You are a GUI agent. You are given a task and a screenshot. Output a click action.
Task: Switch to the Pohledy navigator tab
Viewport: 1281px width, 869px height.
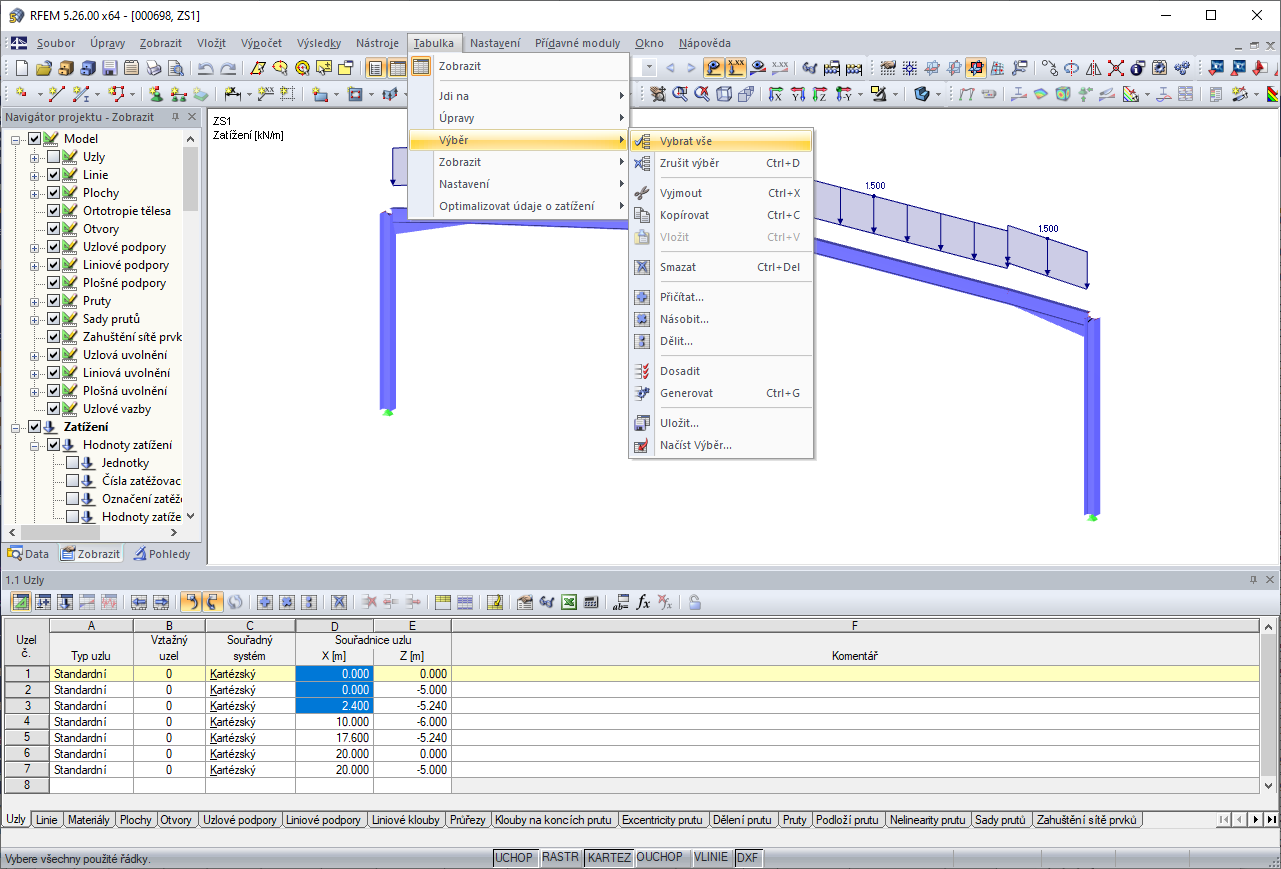(162, 554)
